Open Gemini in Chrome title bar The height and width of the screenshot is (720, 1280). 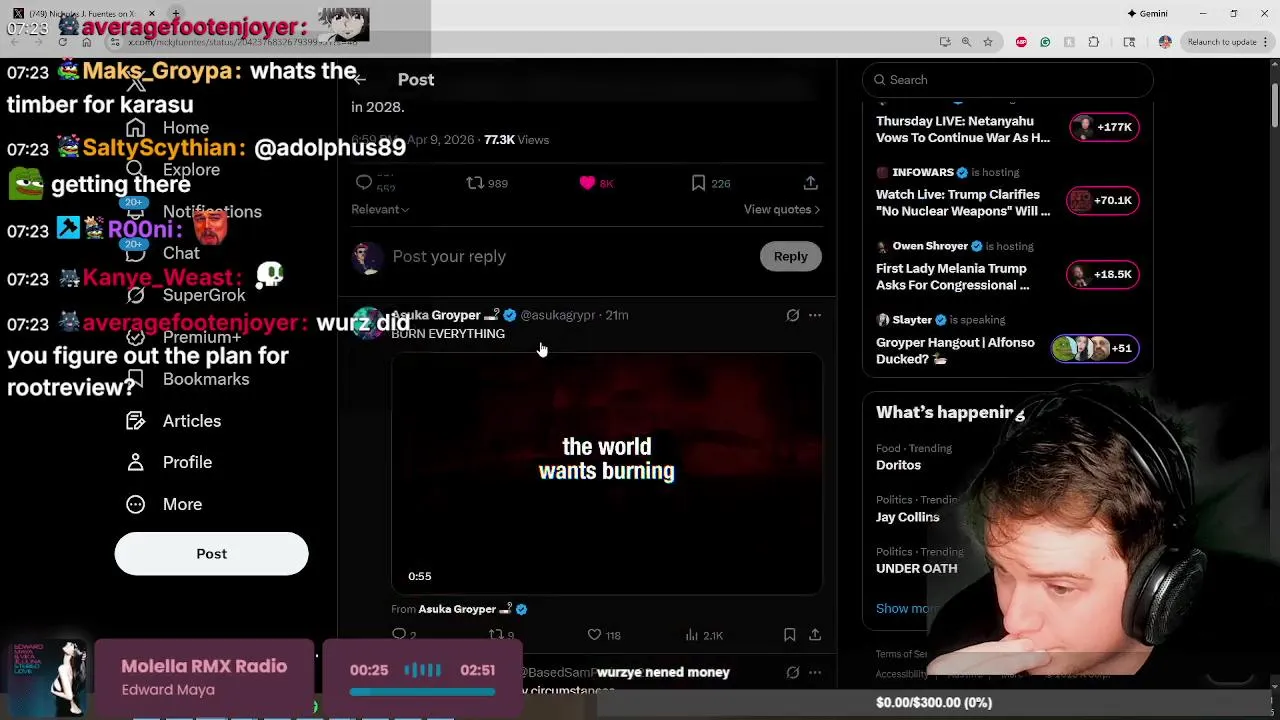coord(1147,14)
